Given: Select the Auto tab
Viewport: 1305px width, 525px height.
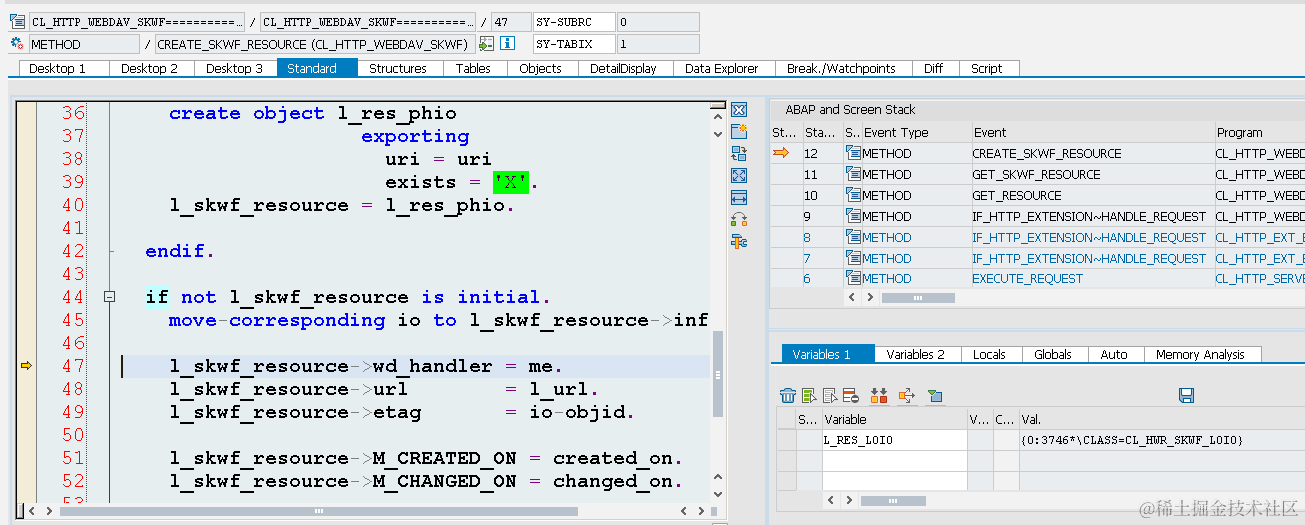Looking at the screenshot, I should pos(1114,354).
